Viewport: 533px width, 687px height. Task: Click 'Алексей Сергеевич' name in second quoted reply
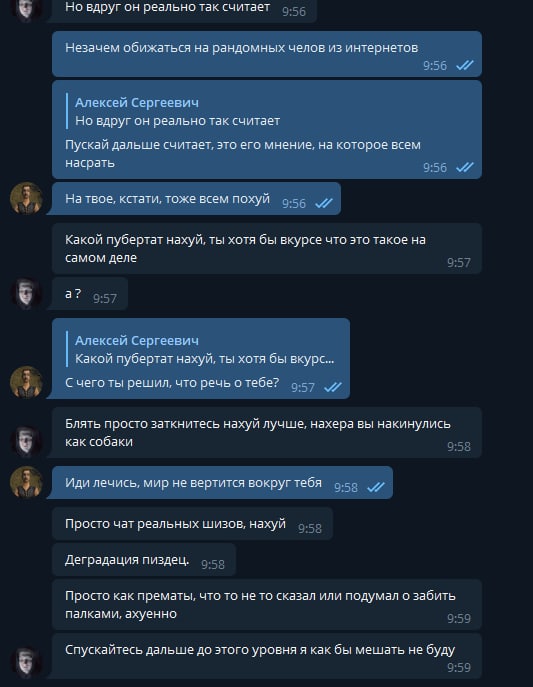click(137, 340)
